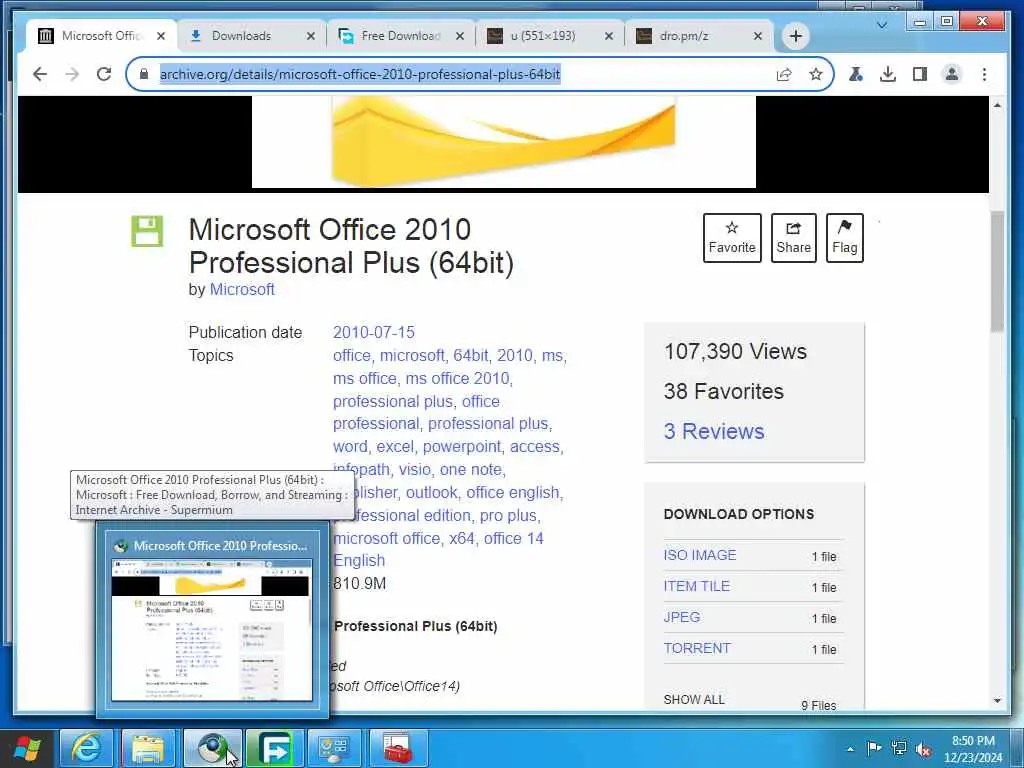Download the JPEG option
1024x768 pixels.
[682, 617]
